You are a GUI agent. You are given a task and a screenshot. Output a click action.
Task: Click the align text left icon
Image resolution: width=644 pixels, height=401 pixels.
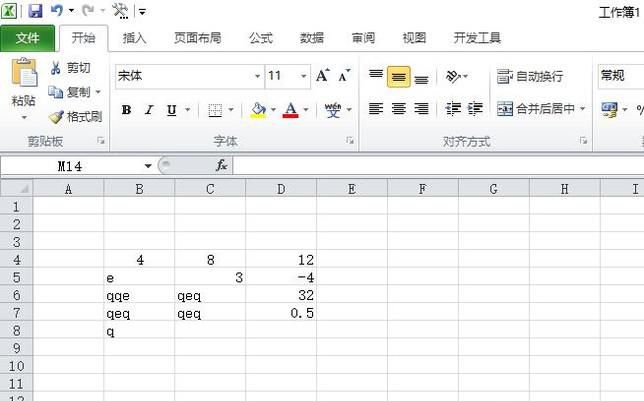(x=376, y=109)
